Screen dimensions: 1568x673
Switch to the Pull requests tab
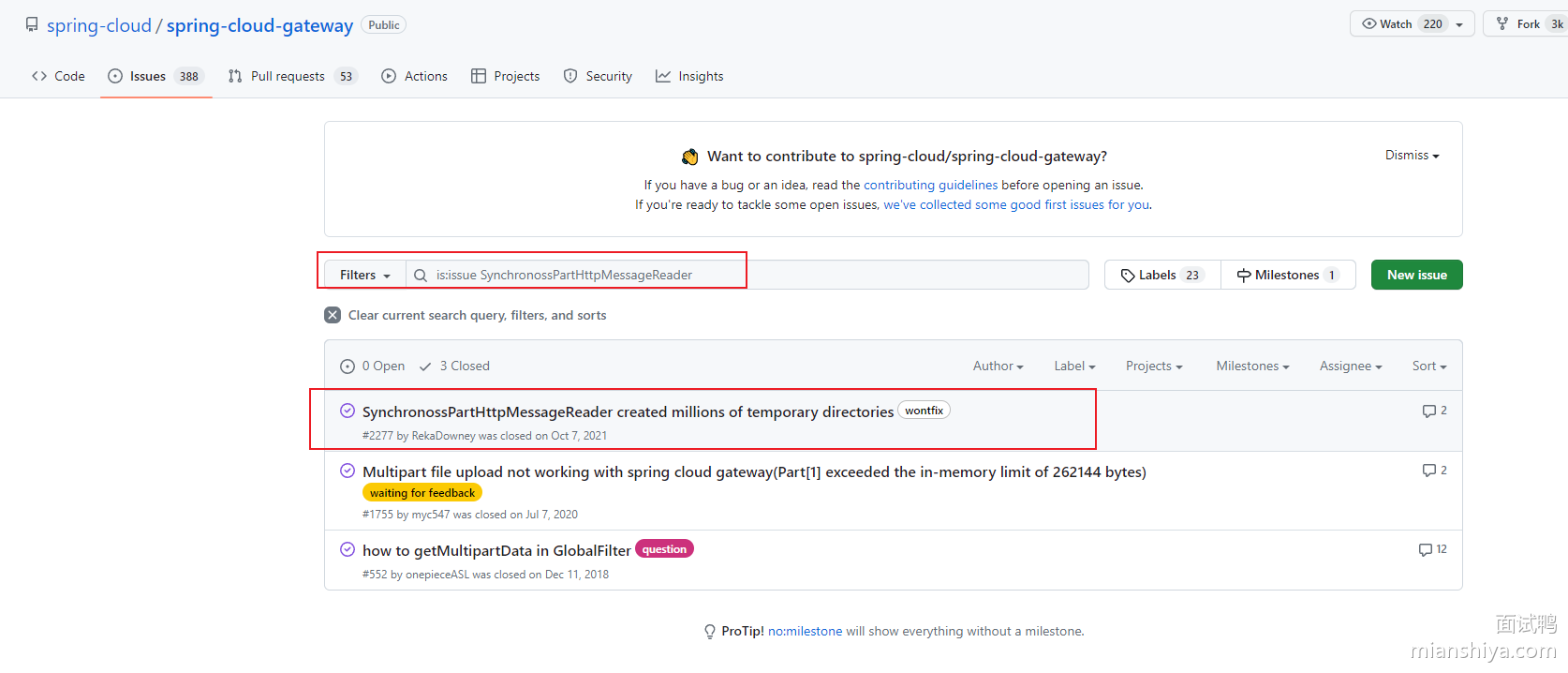pos(288,77)
